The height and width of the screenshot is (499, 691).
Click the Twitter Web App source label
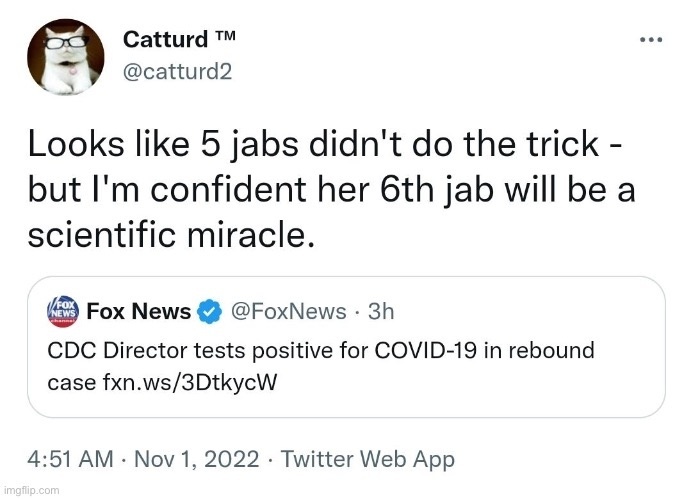368,459
